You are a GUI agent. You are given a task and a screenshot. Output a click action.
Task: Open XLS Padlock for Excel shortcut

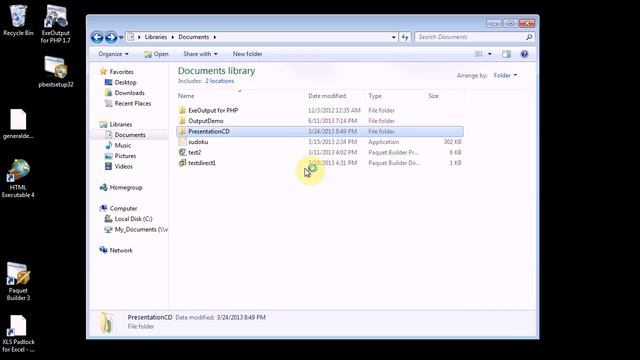pos(18,334)
